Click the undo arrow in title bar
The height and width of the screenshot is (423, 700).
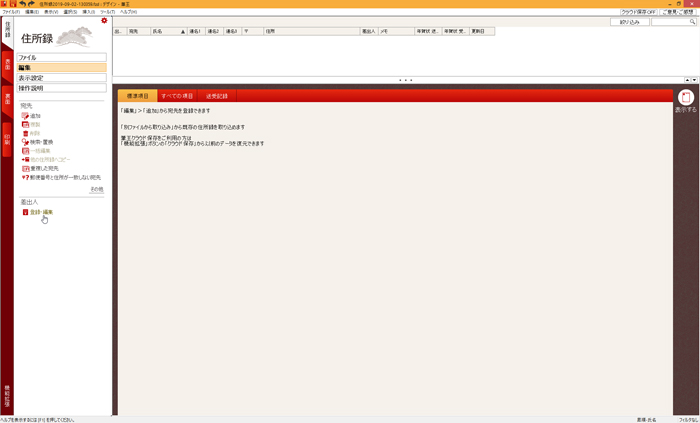point(22,4)
